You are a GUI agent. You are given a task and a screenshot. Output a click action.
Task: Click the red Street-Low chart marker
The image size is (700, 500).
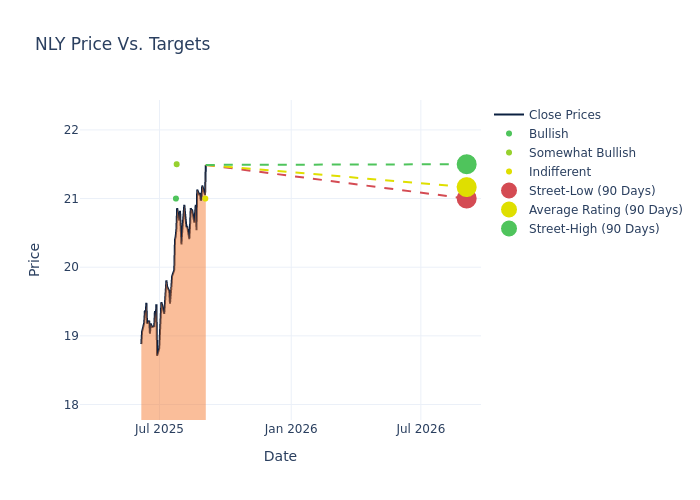point(467,201)
